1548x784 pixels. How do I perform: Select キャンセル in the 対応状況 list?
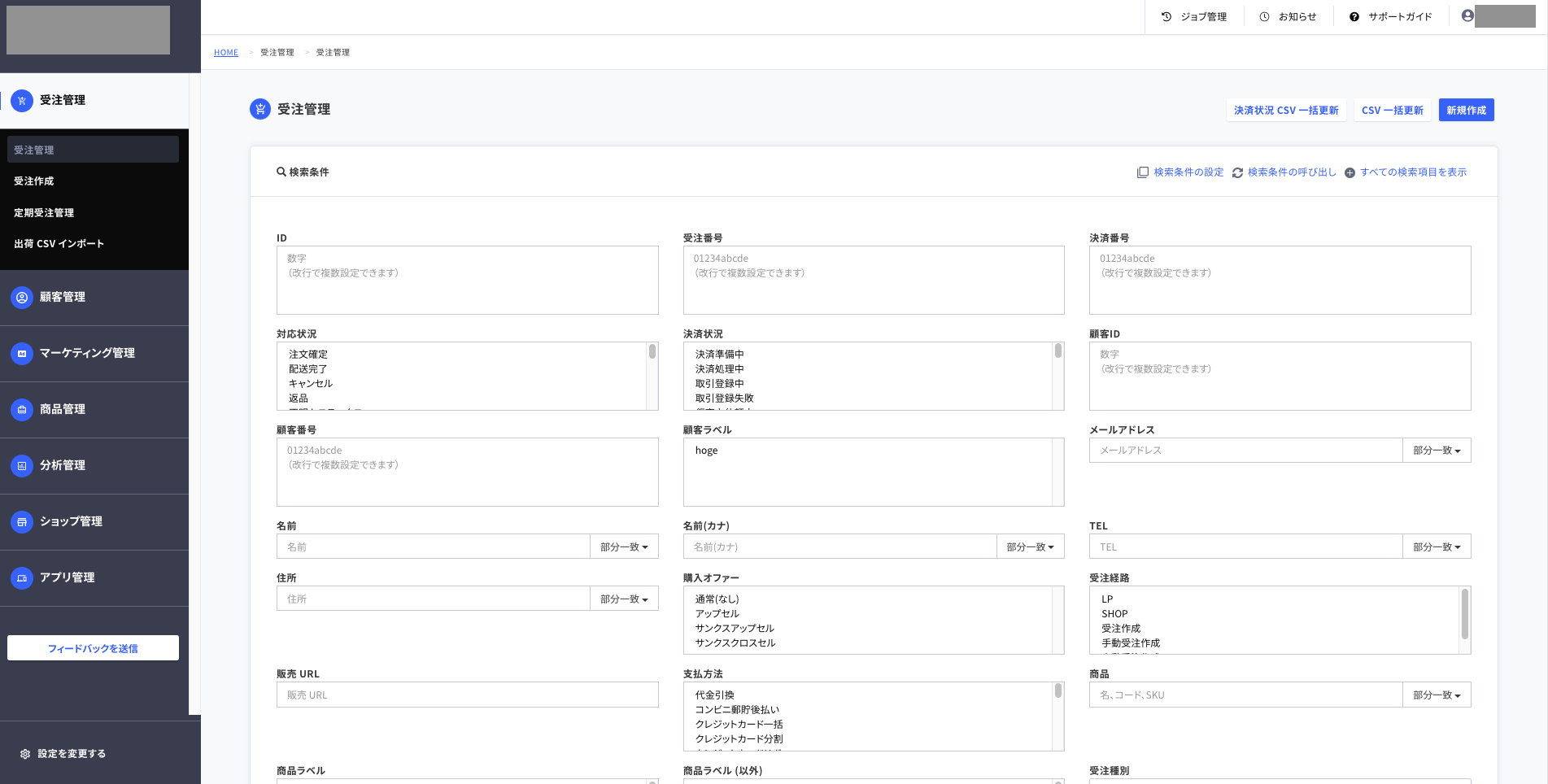[x=311, y=384]
